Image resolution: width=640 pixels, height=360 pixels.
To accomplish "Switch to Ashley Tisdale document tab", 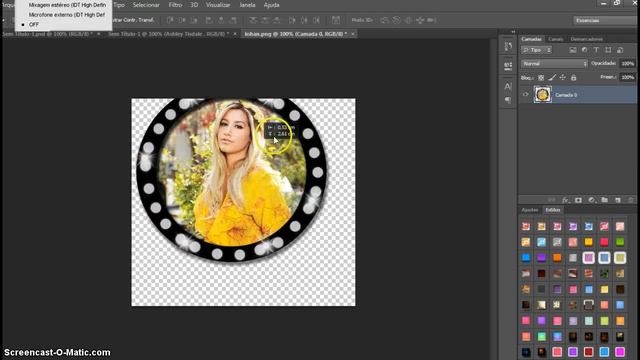I will pos(168,34).
